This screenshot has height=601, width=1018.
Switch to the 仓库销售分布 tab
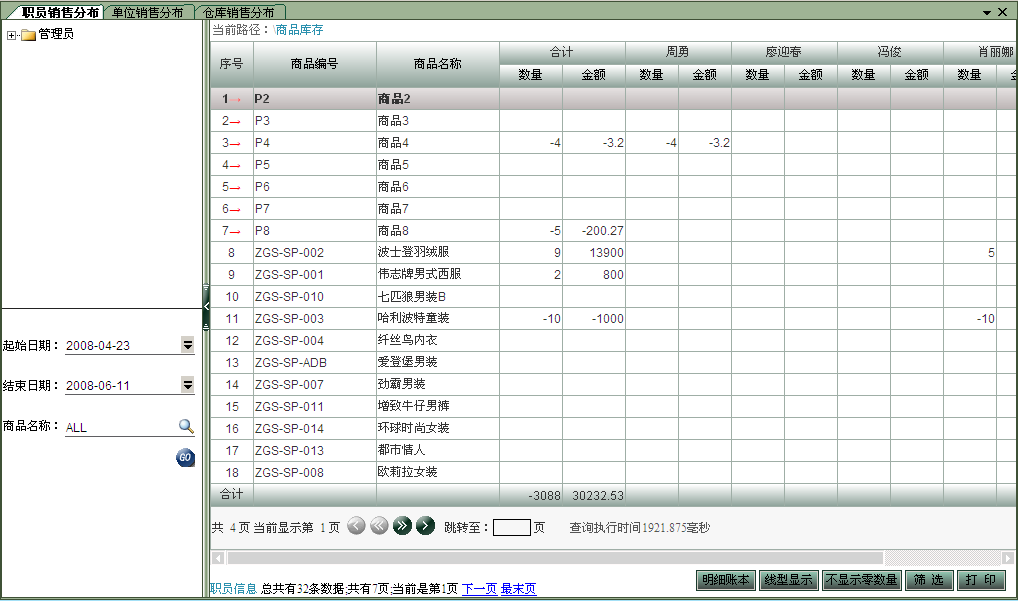click(237, 12)
